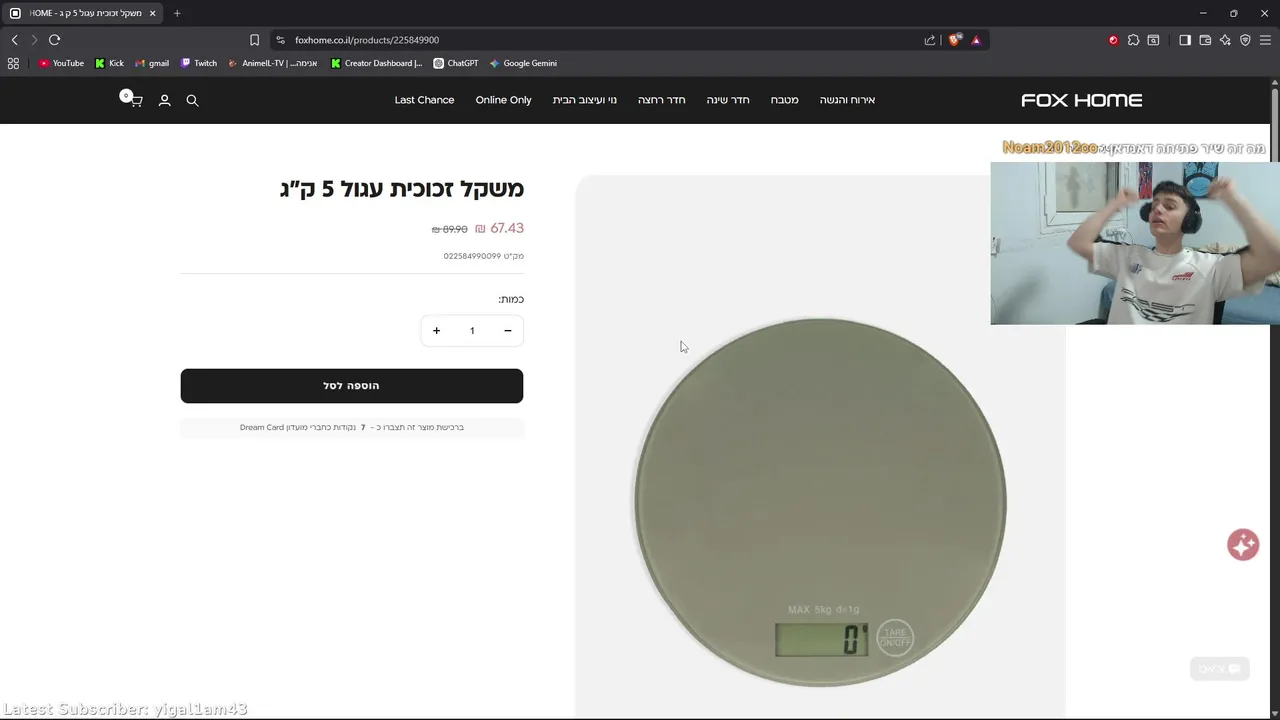Image resolution: width=1280 pixels, height=720 pixels.
Task: Select the Online Only menu item
Action: click(503, 100)
